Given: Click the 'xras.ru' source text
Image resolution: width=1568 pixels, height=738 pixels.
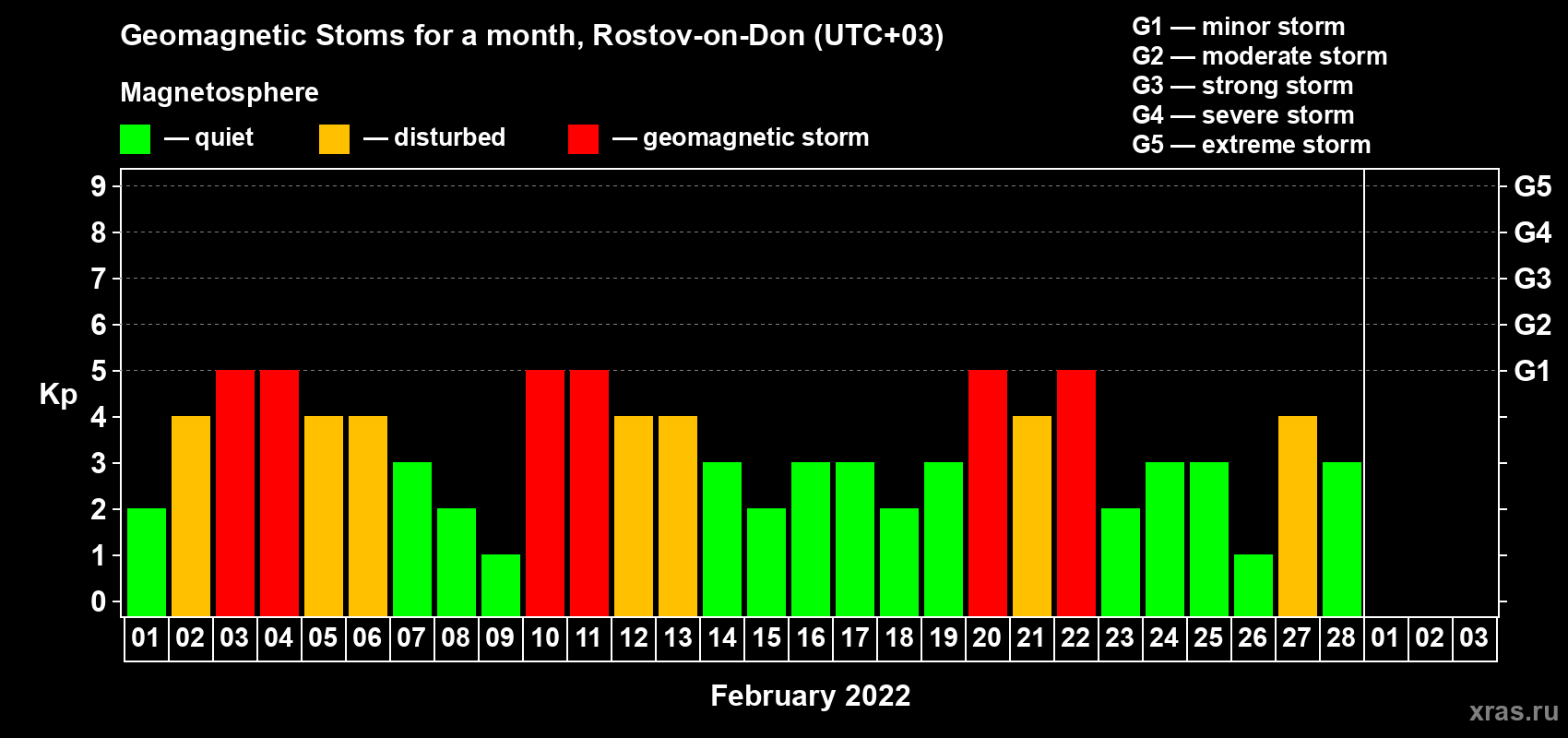Looking at the screenshot, I should (1514, 711).
